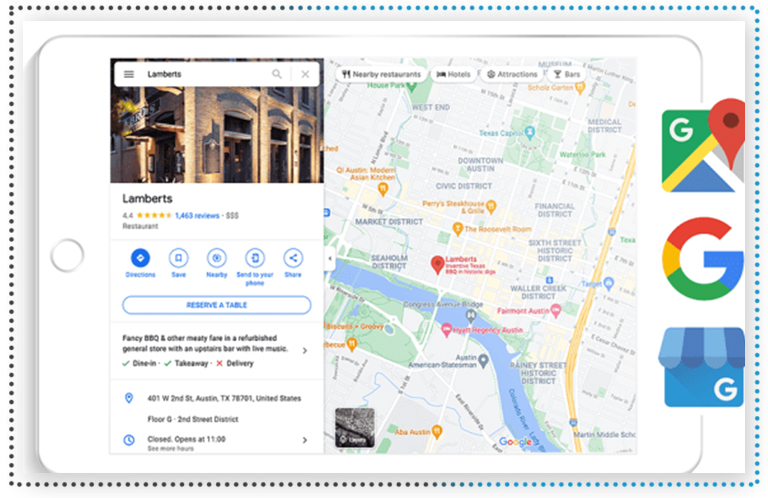Click the Market District map label

389,222
